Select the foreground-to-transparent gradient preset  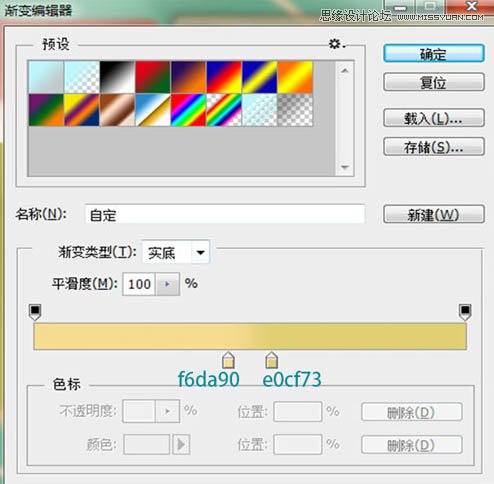pyautogui.click(x=82, y=77)
